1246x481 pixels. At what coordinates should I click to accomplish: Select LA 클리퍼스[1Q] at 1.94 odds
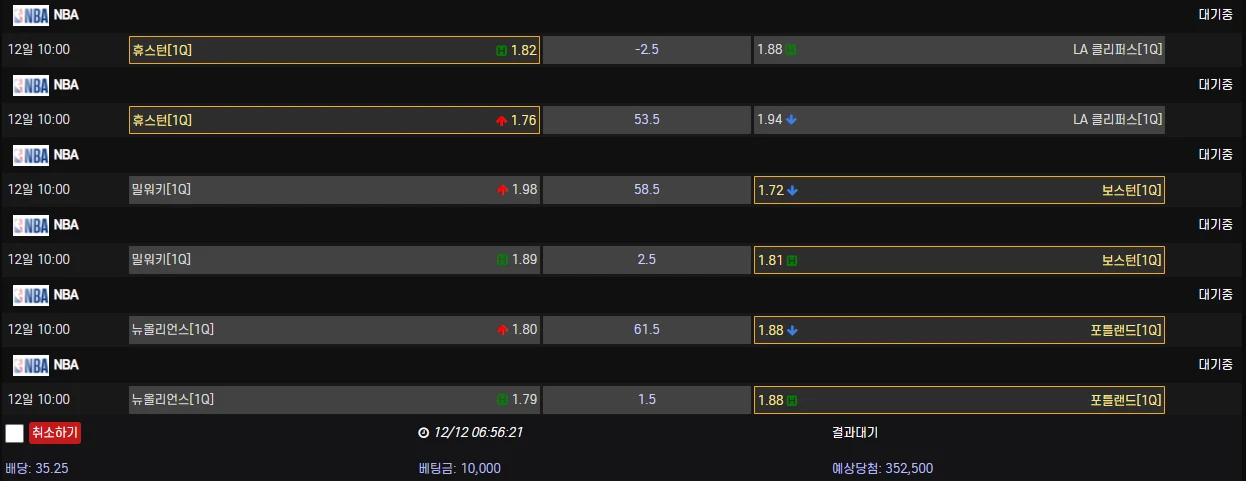pyautogui.click(x=958, y=120)
